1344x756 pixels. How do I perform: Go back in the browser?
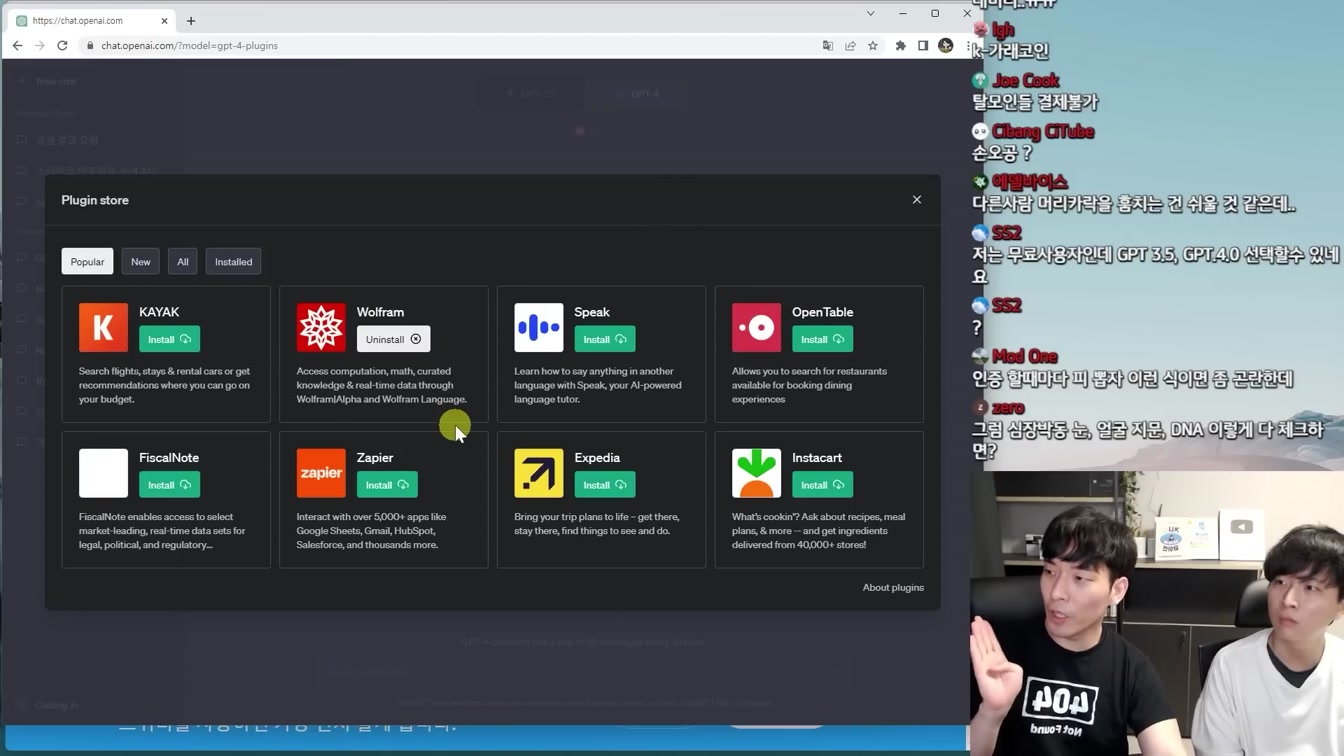[17, 45]
